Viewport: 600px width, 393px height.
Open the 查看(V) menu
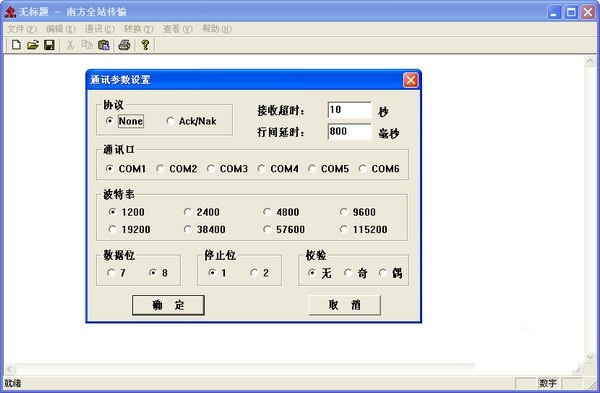coord(178,29)
